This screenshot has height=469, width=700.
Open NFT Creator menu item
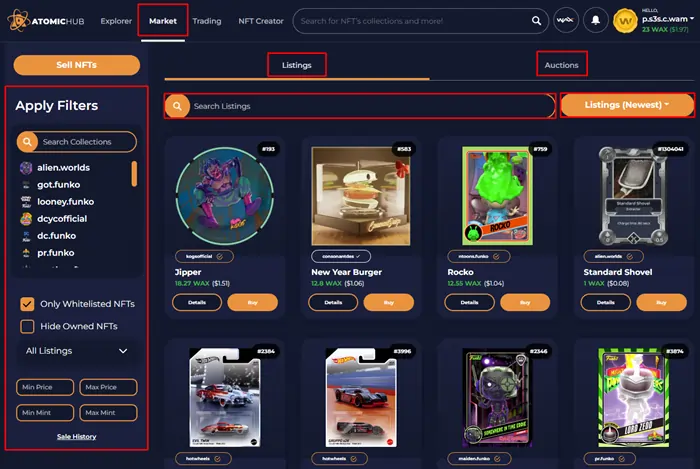pos(261,21)
